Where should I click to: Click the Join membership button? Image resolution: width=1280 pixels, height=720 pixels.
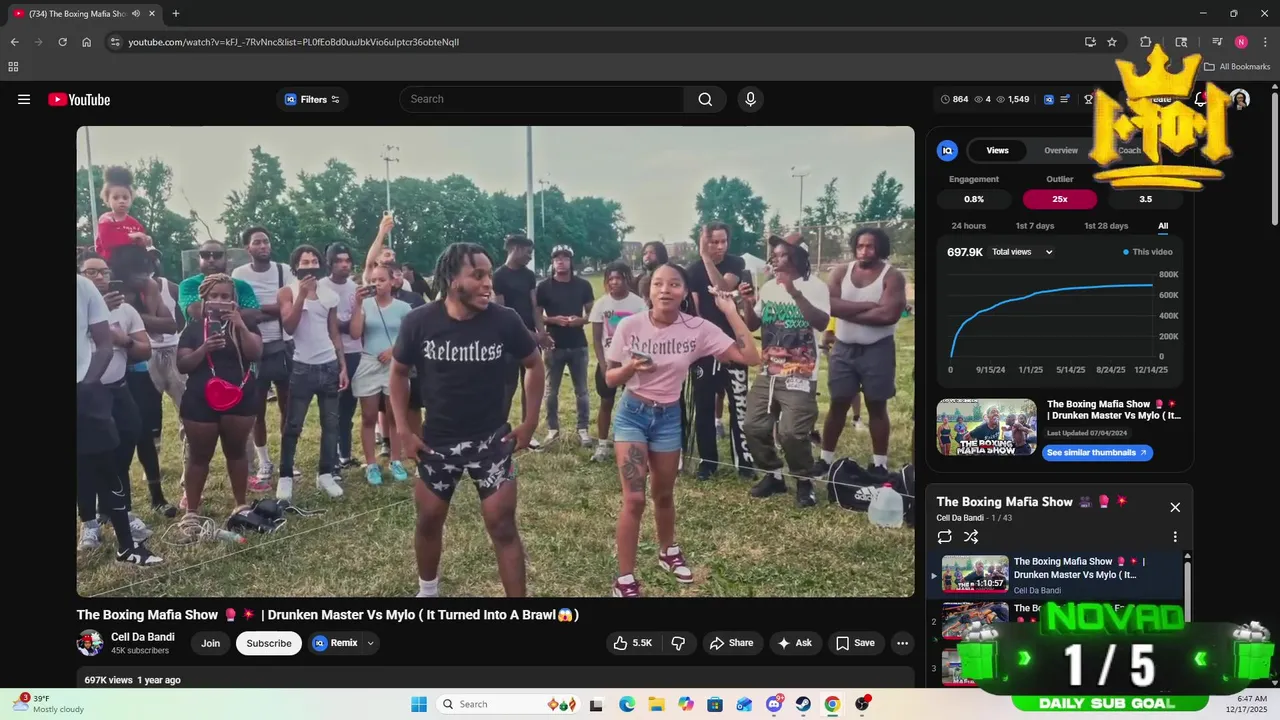210,643
